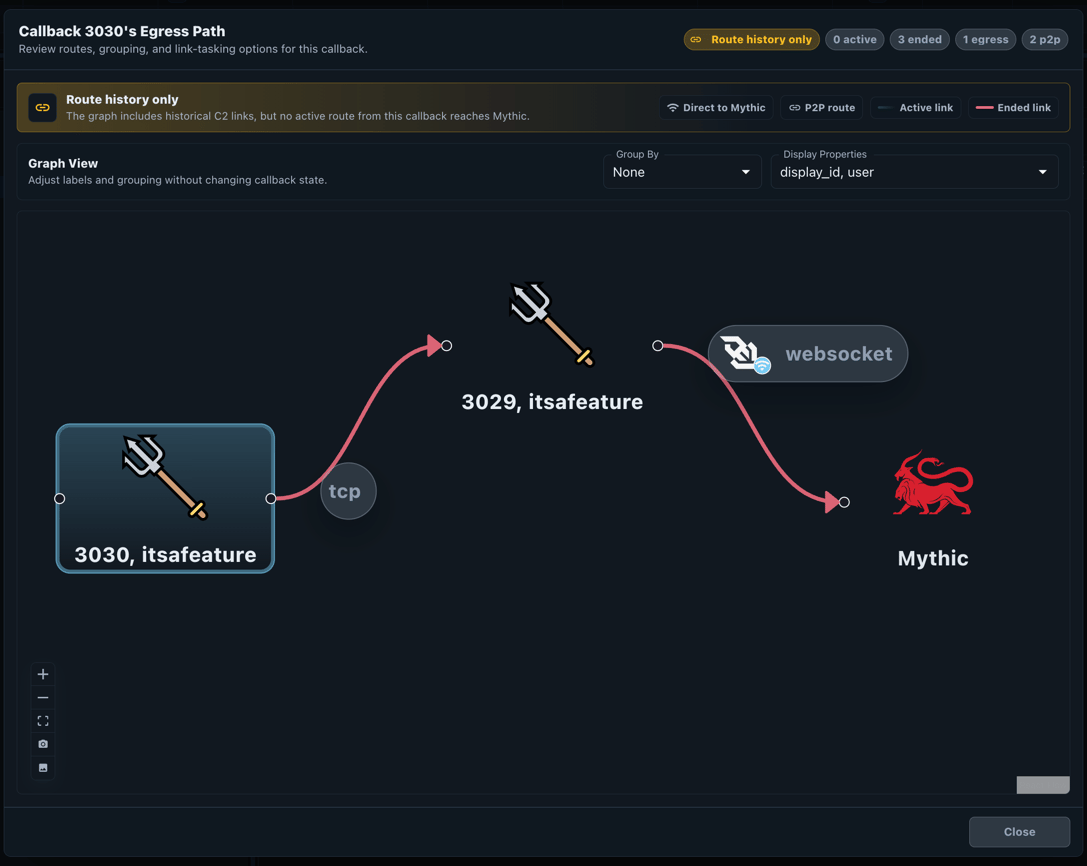Select the trident icon of callback 3030

point(165,477)
